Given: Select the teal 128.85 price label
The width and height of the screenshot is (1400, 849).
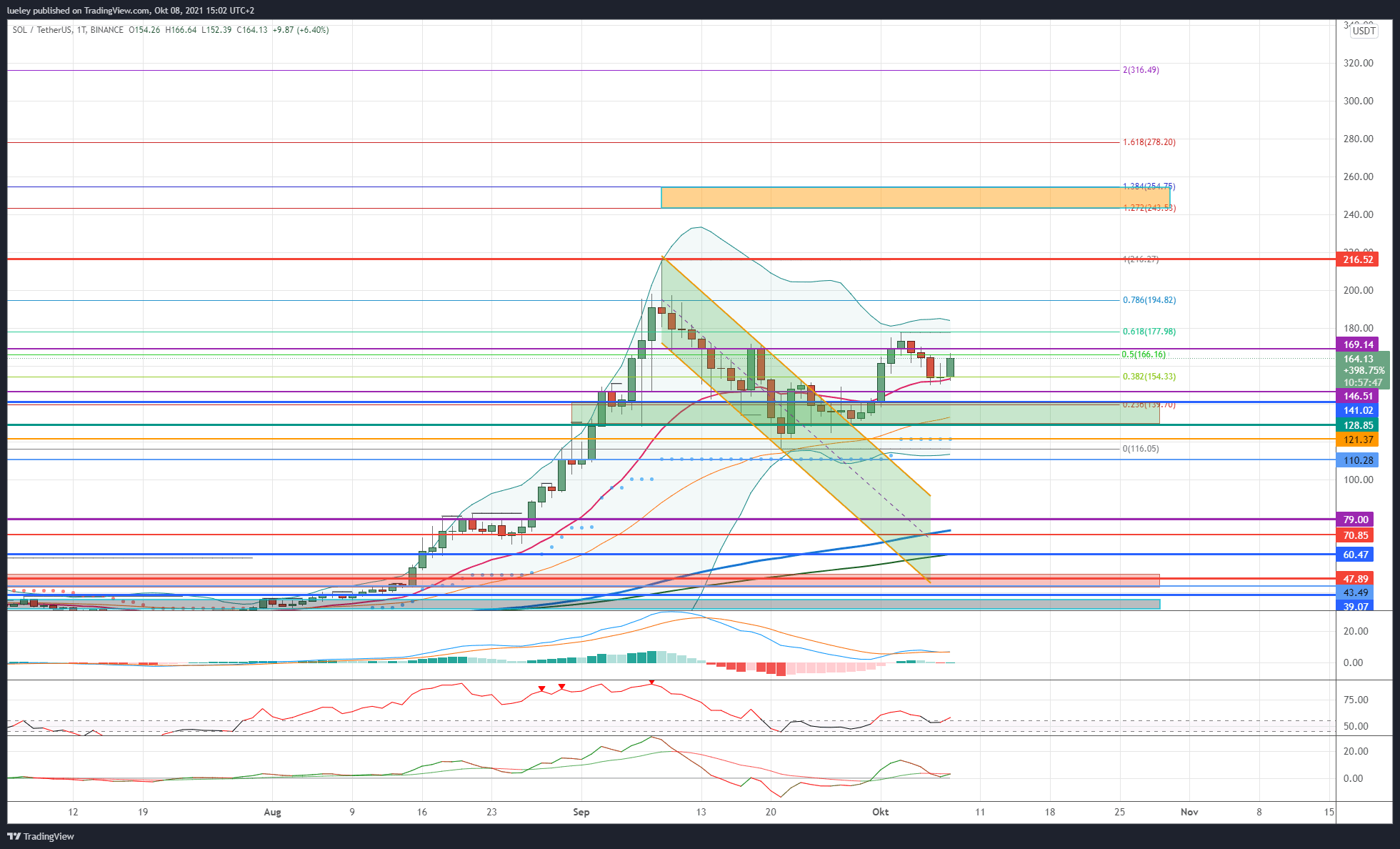Looking at the screenshot, I should 1357,425.
